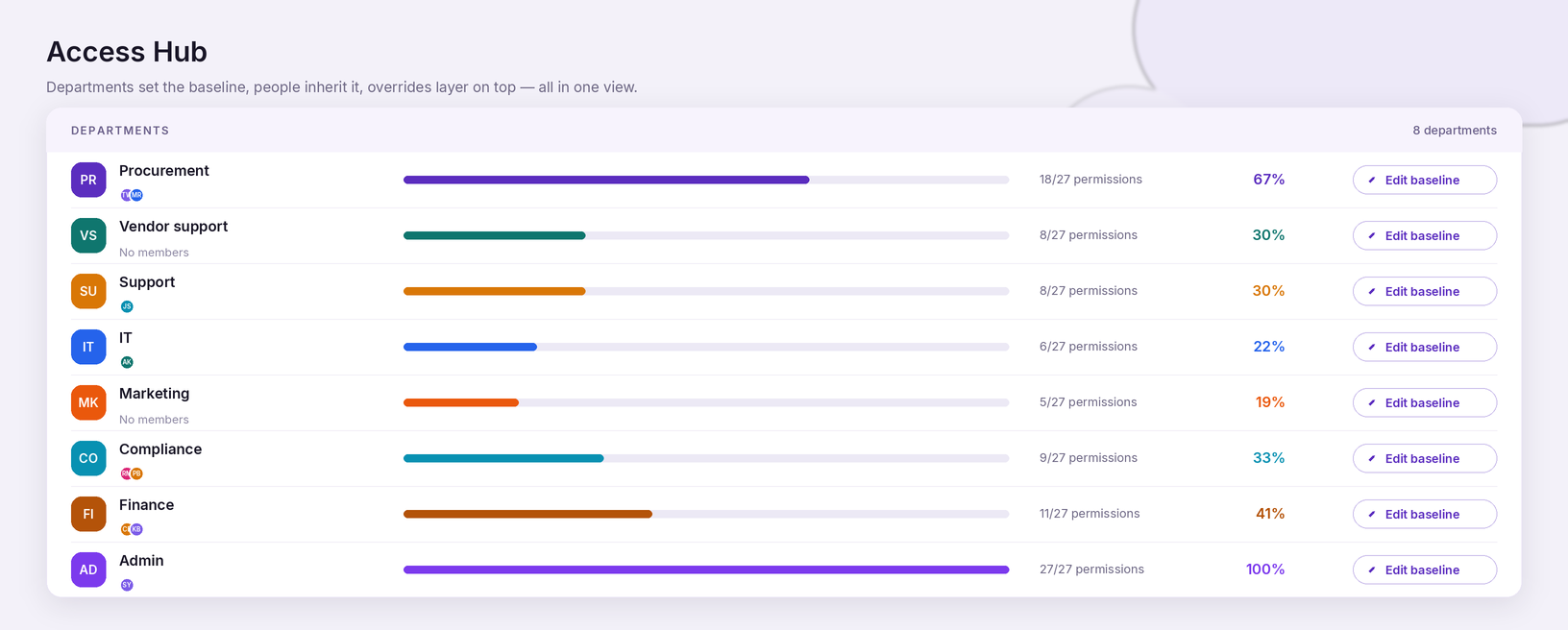Edit baseline for Admin
The width and height of the screenshot is (1568, 630).
point(1425,569)
